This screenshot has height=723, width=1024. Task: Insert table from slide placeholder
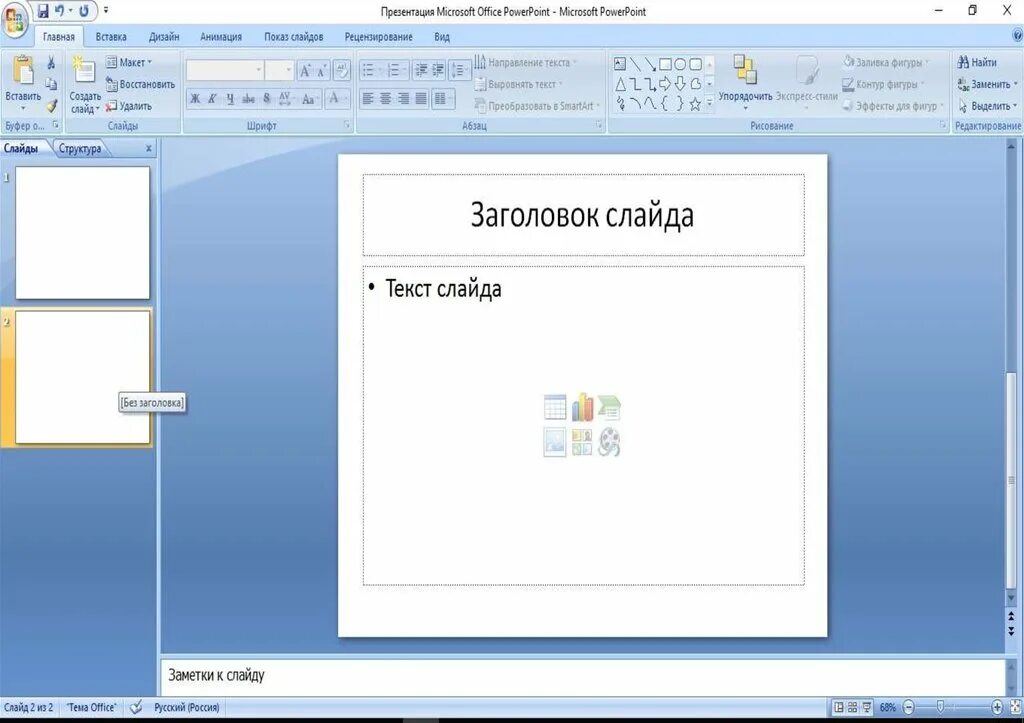pyautogui.click(x=554, y=408)
